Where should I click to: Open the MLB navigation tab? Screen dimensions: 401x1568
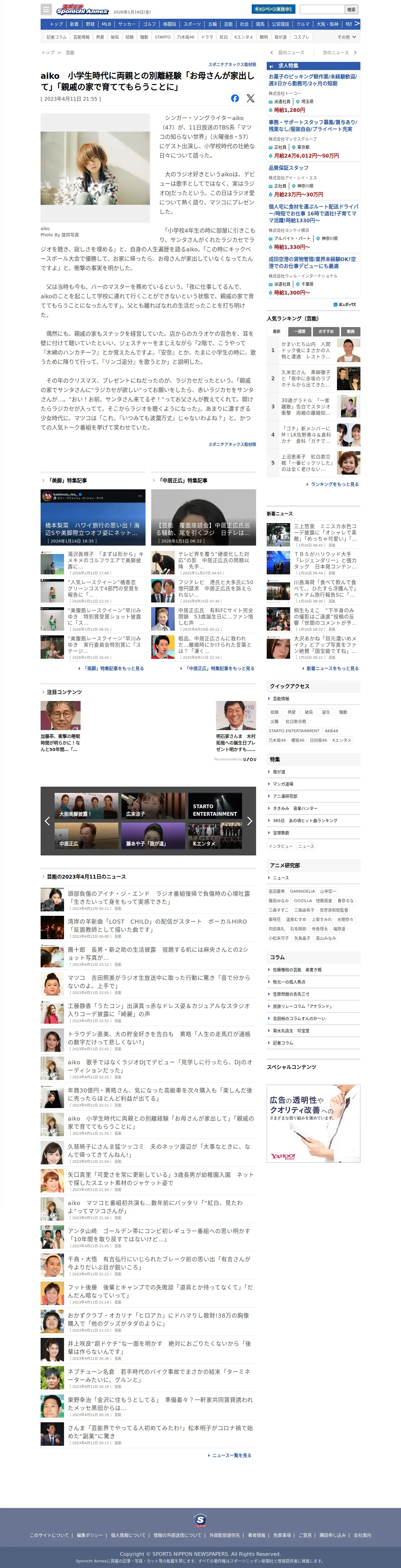[106, 24]
